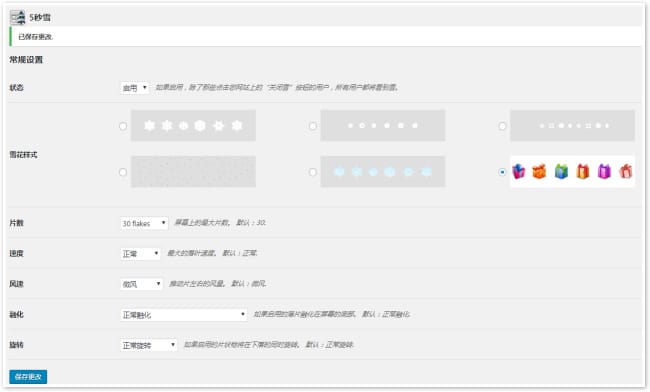
Task: Select the gift boxes style radio button
Action: point(502,172)
